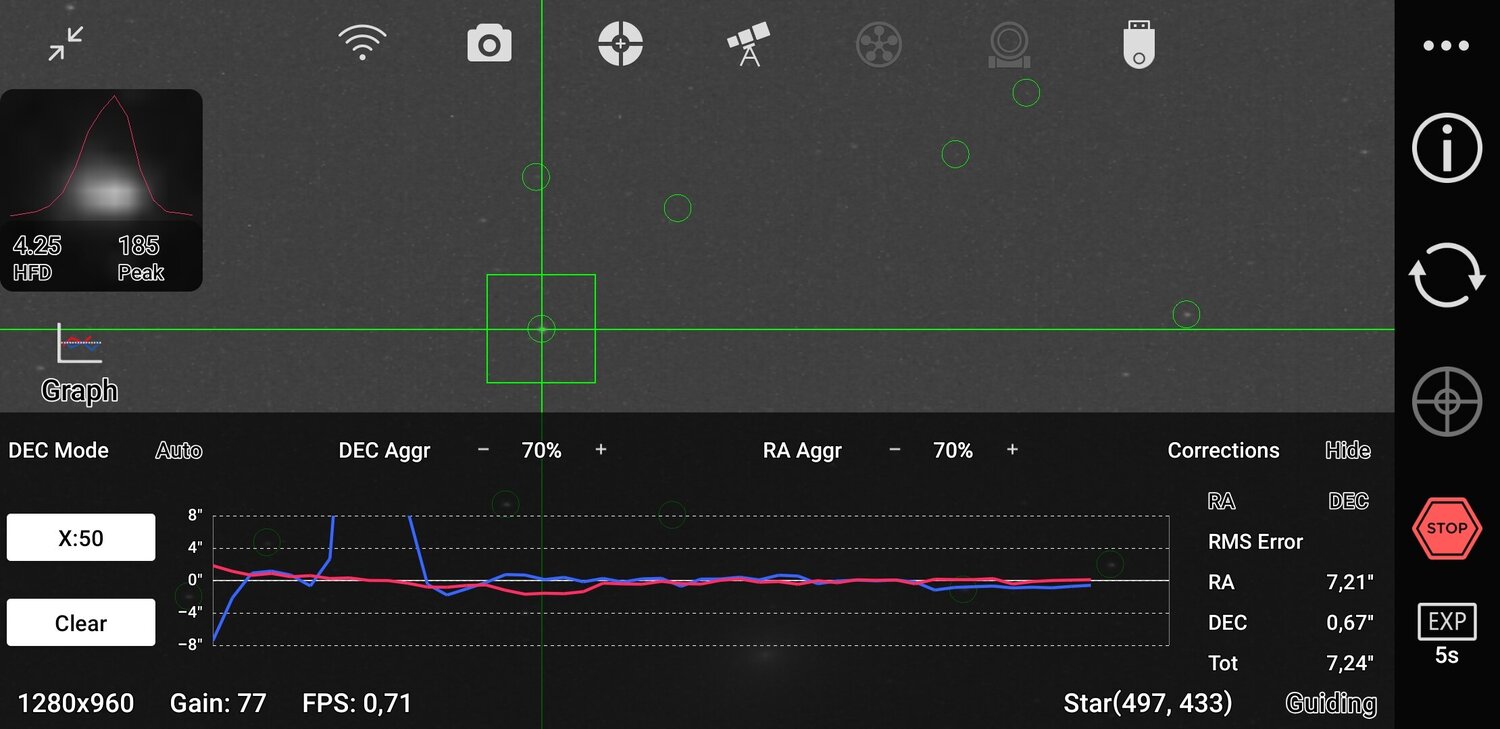Tap the info icon on right sidebar
This screenshot has width=1500, height=729.
click(1445, 146)
